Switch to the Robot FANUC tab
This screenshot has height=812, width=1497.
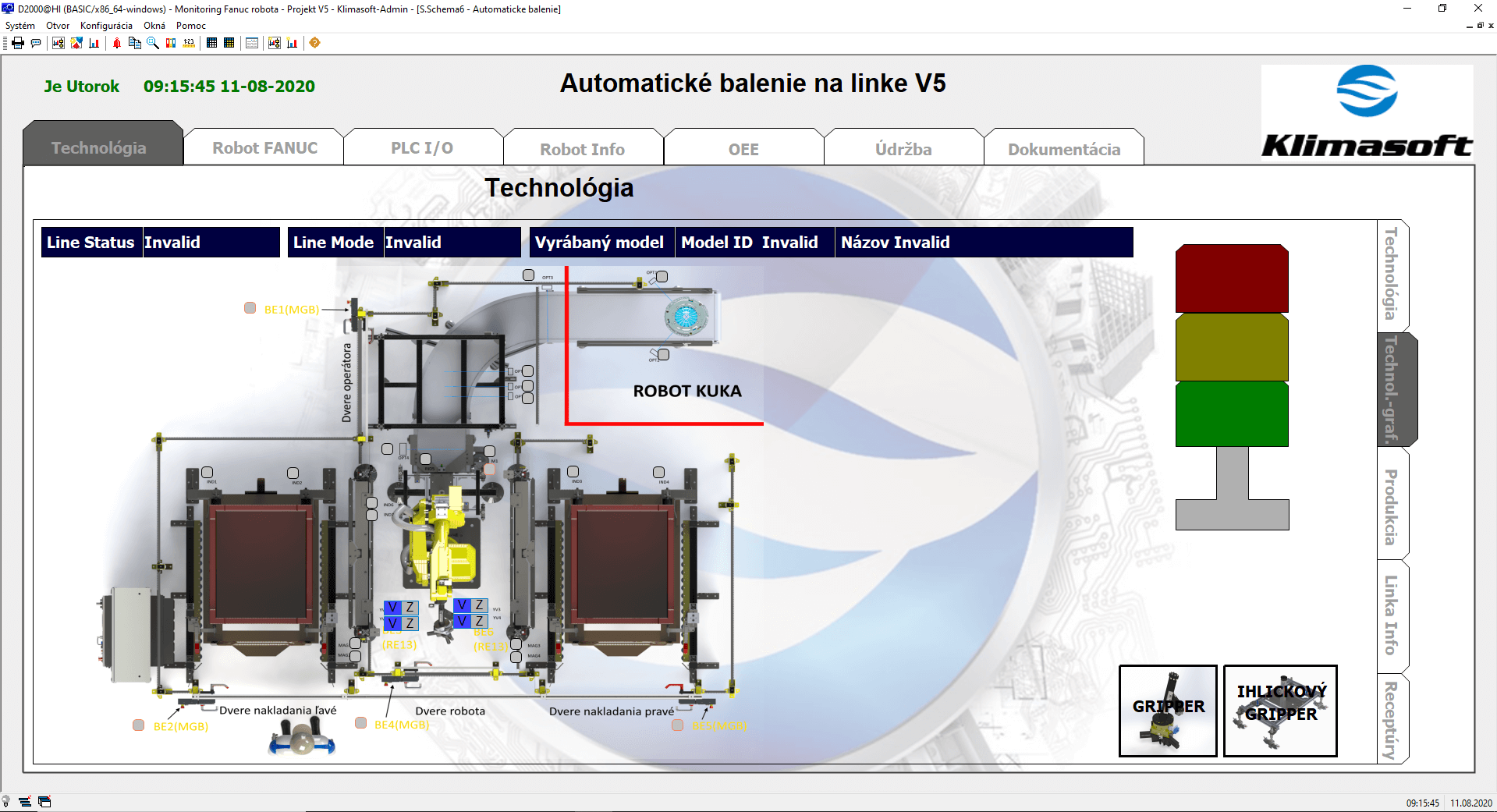point(263,147)
